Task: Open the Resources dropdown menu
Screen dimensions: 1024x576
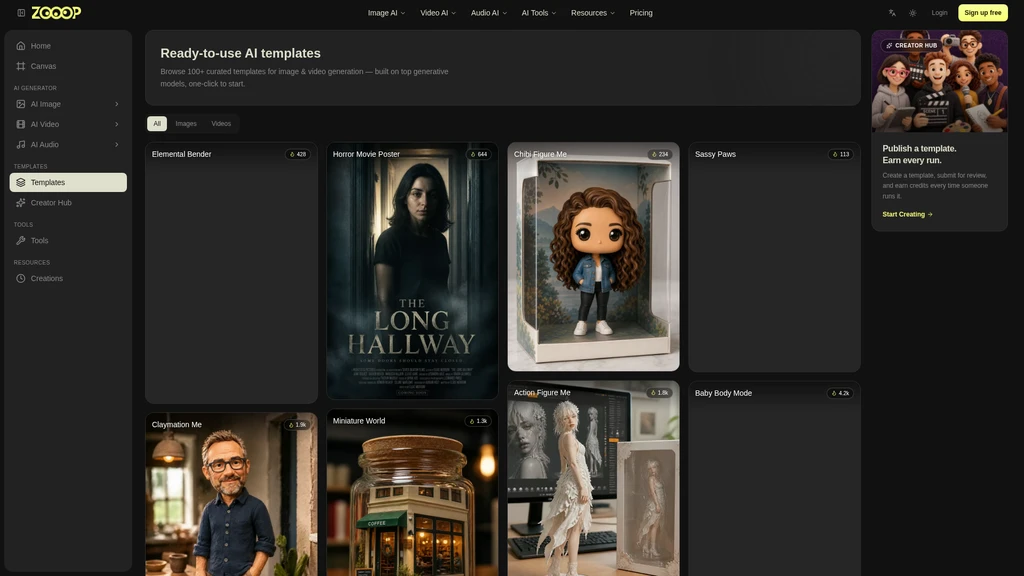Action: [x=592, y=13]
